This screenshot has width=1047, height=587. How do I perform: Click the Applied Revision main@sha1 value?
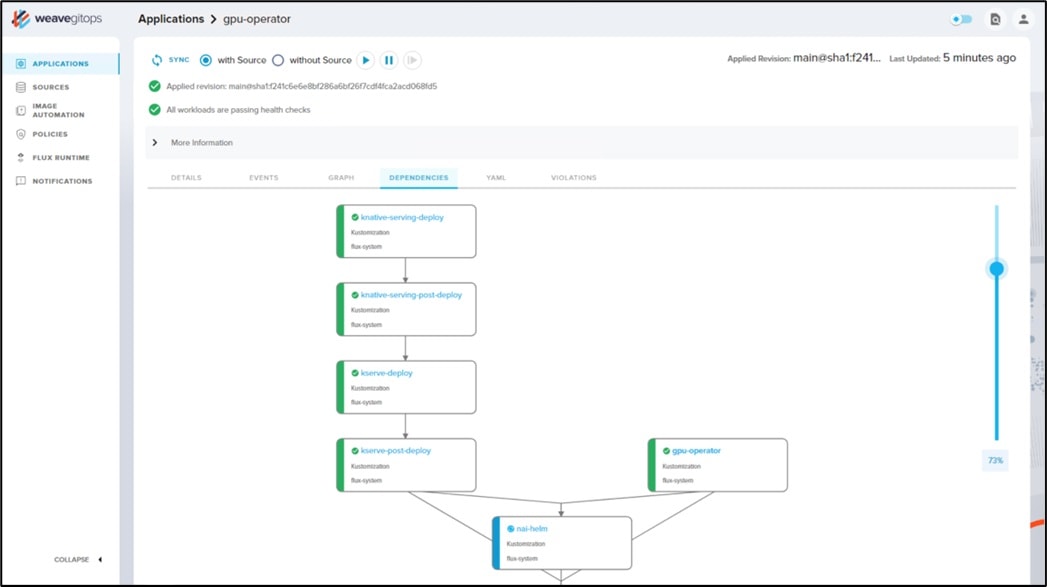click(837, 58)
